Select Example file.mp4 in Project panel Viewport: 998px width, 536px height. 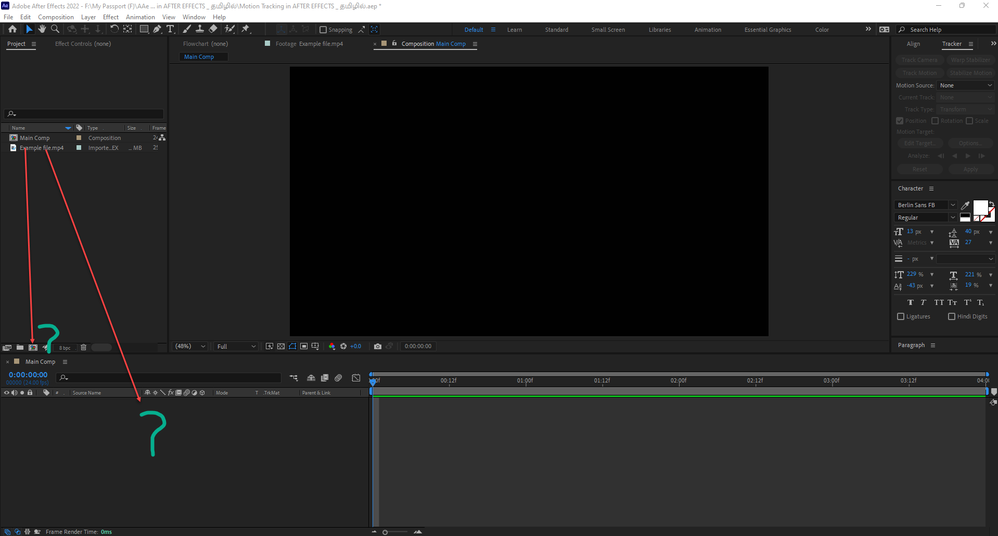[41, 148]
